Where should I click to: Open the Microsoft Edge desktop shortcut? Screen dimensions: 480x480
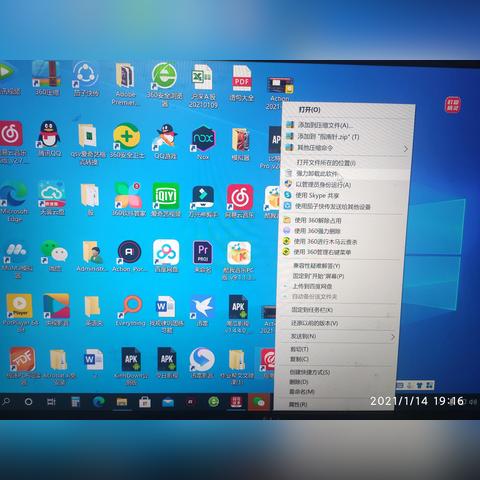pyautogui.click(x=13, y=194)
